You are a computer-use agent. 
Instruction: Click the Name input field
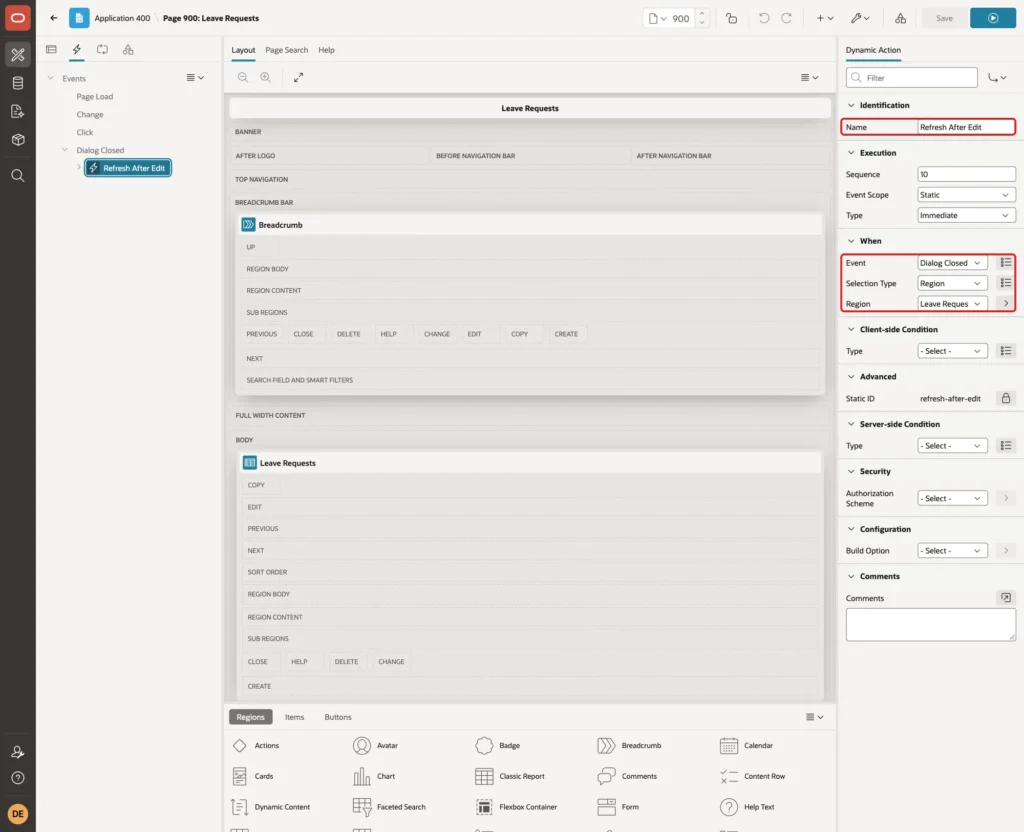click(x=966, y=127)
